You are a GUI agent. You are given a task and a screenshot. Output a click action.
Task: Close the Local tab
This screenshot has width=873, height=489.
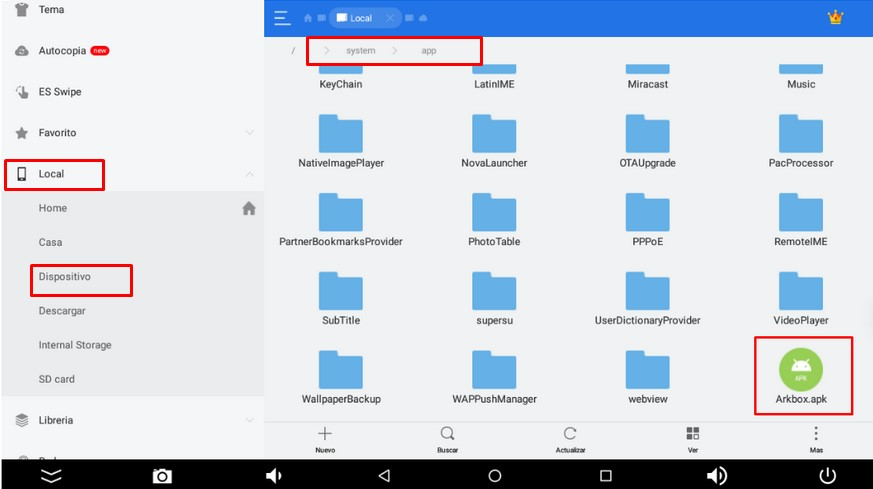pos(389,18)
